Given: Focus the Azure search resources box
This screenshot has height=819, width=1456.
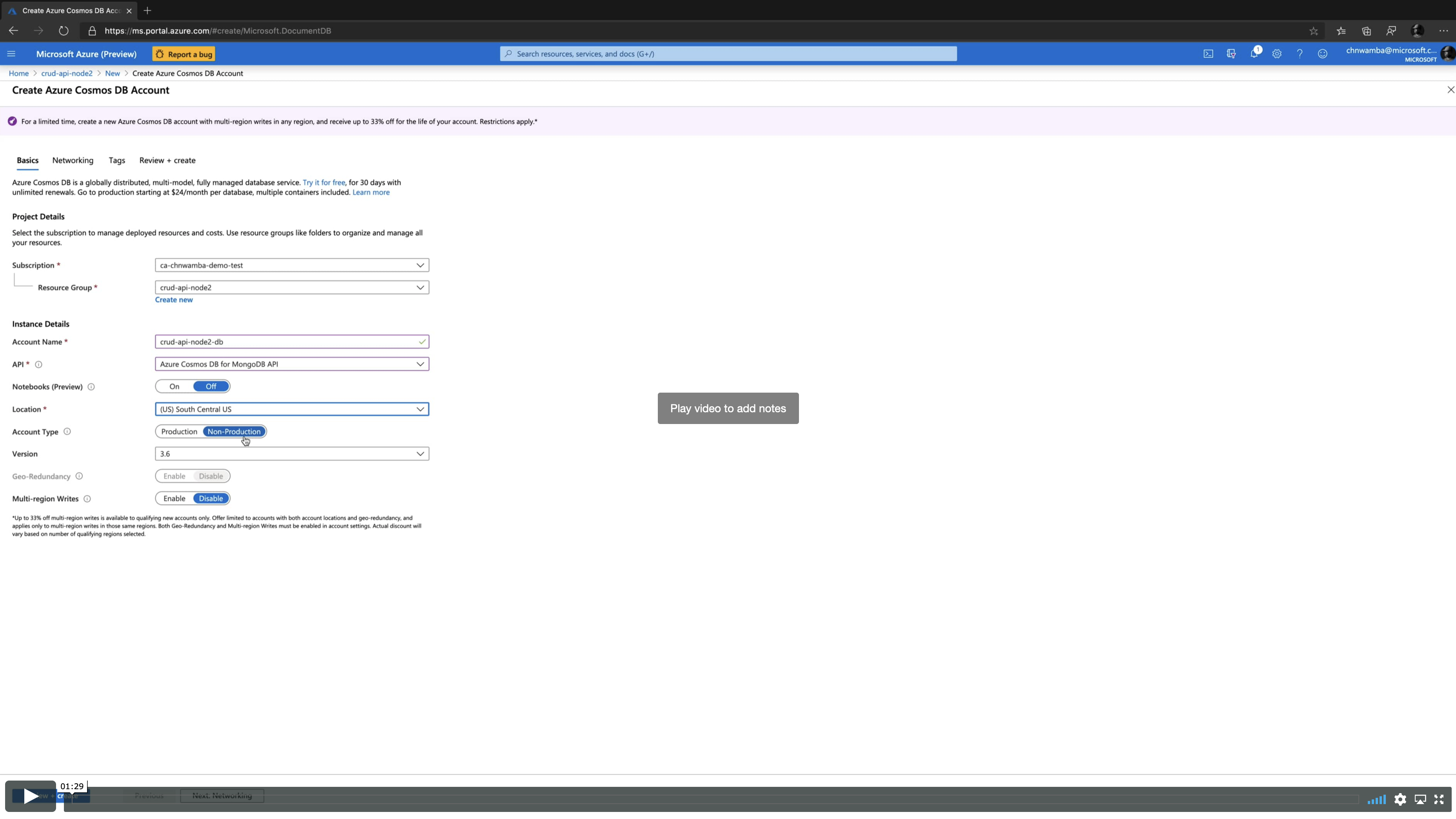Looking at the screenshot, I should (728, 54).
